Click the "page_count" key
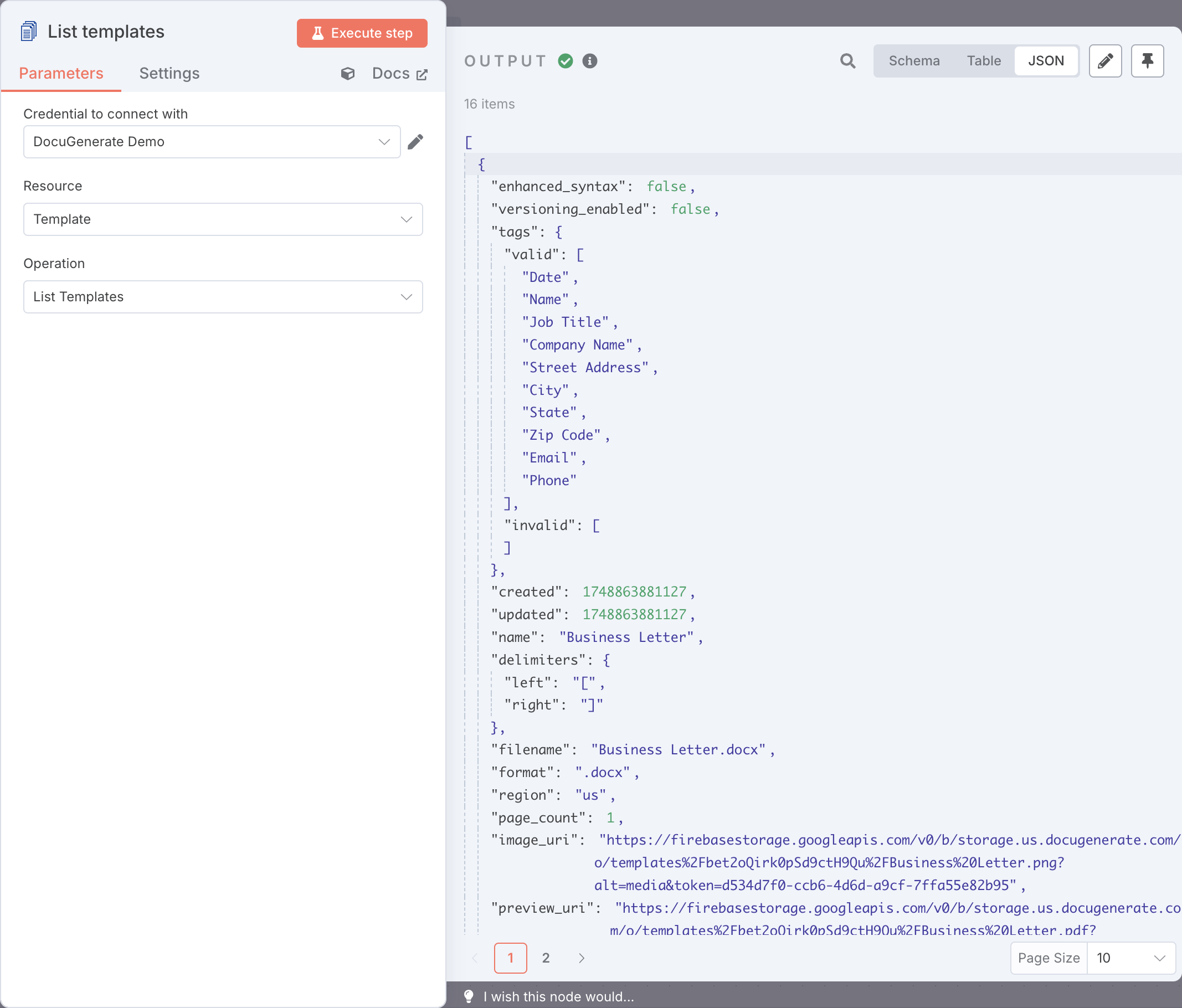This screenshot has width=1182, height=1008. click(x=538, y=817)
